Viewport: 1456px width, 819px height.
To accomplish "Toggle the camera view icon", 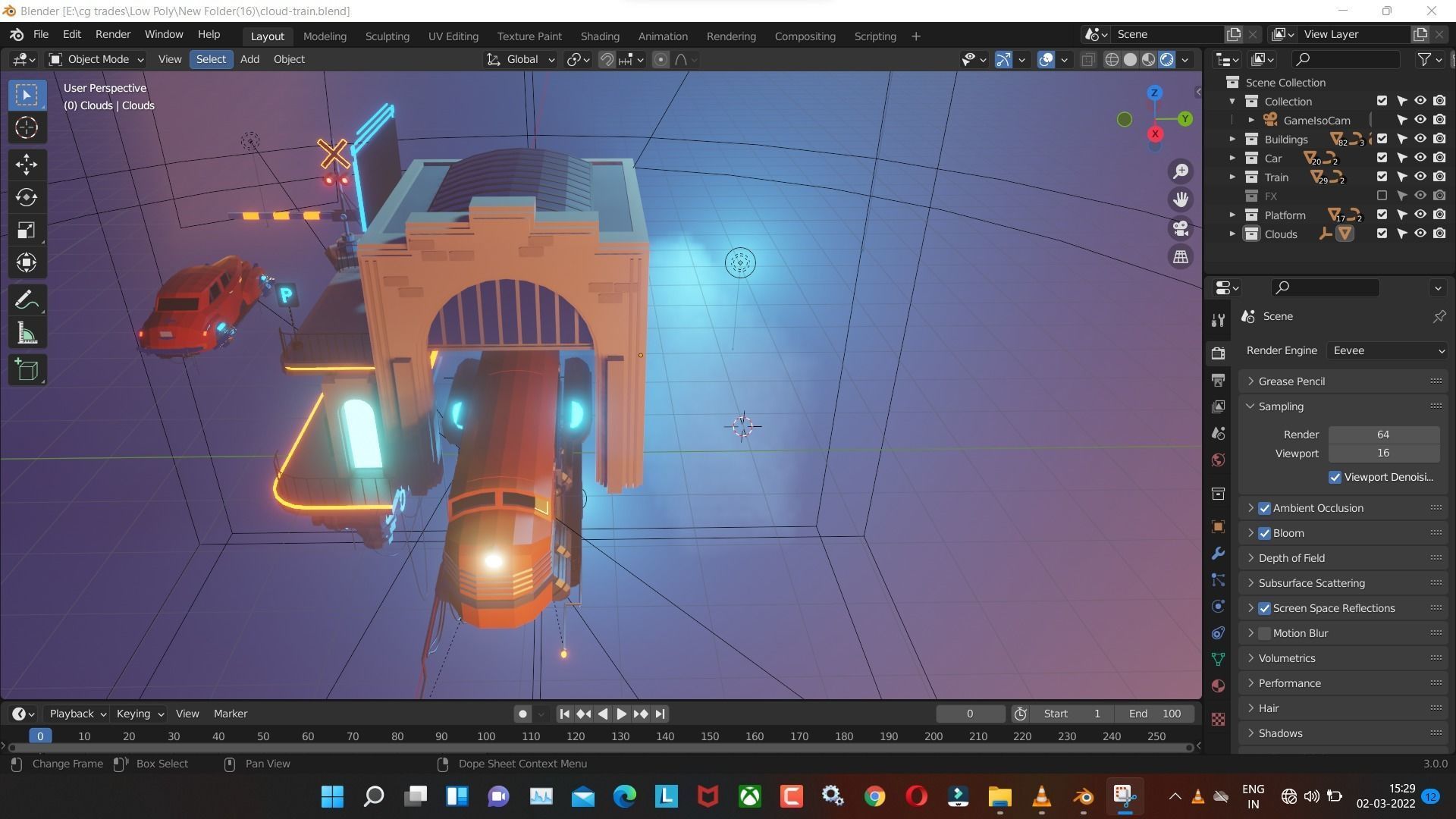I will [1181, 228].
